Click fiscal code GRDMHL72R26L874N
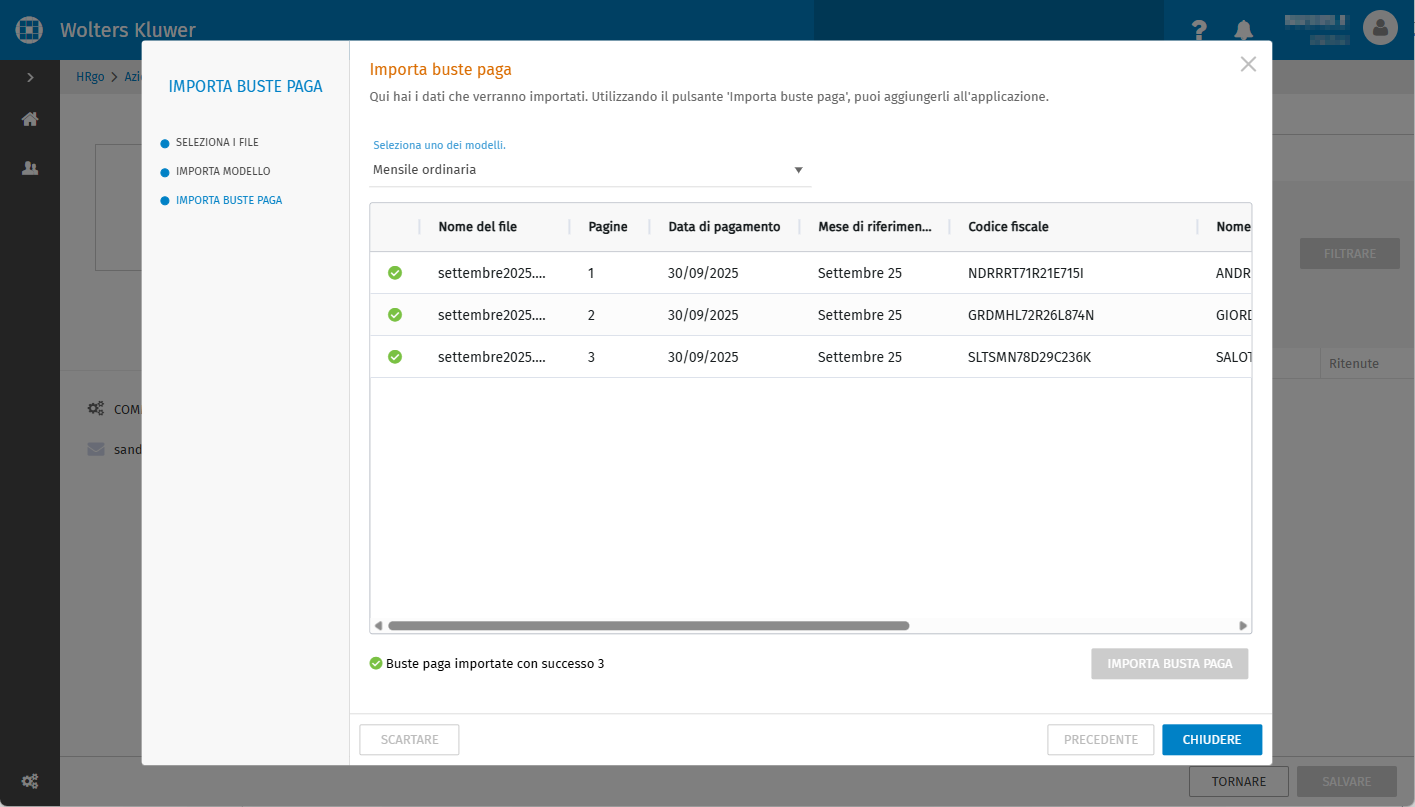 (1031, 315)
